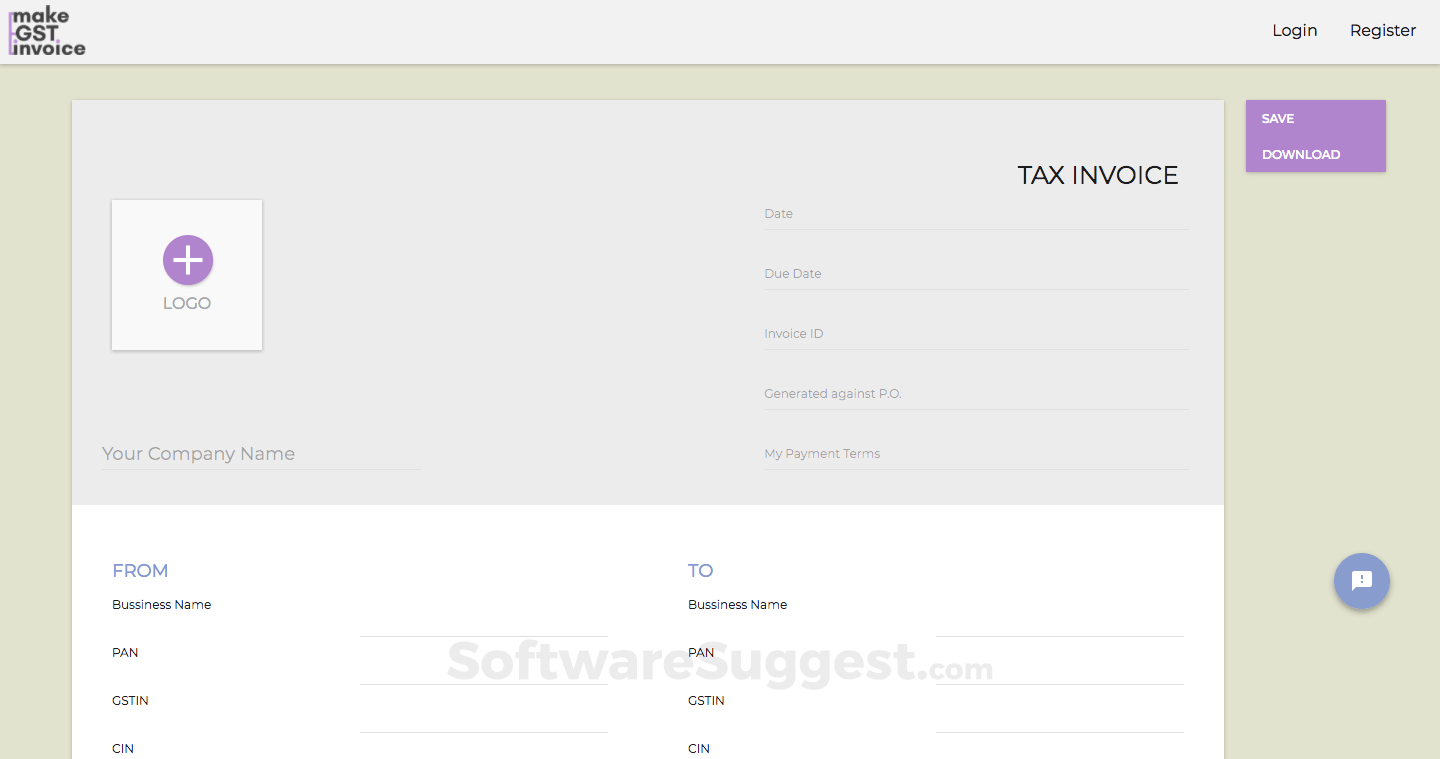Screen dimensions: 1440x759
Task: Click the SAVE button
Action: point(1278,118)
